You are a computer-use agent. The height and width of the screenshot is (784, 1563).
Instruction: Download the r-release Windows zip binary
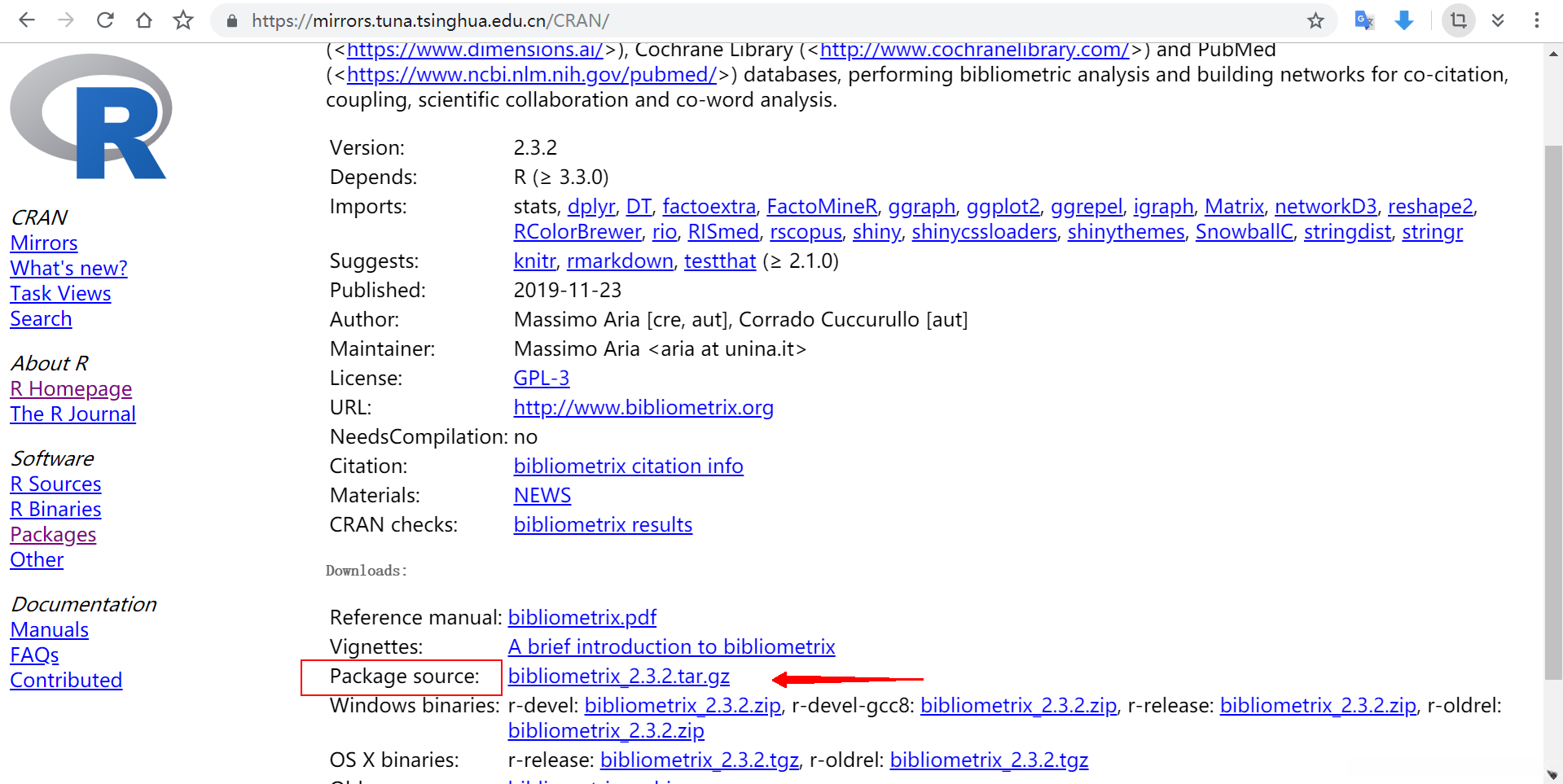pyautogui.click(x=1318, y=706)
